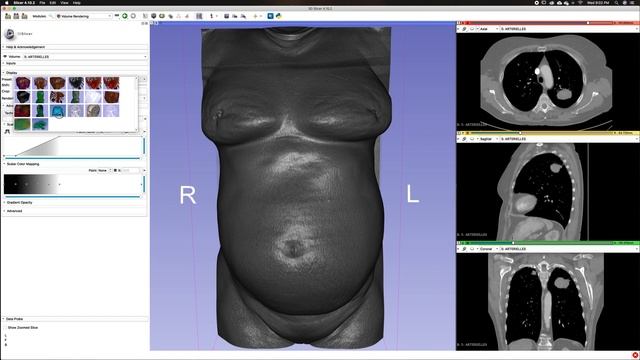Screen dimensions: 640x360
Task: Collapse Scalar Color Mapping section
Action: [x=74, y=164]
